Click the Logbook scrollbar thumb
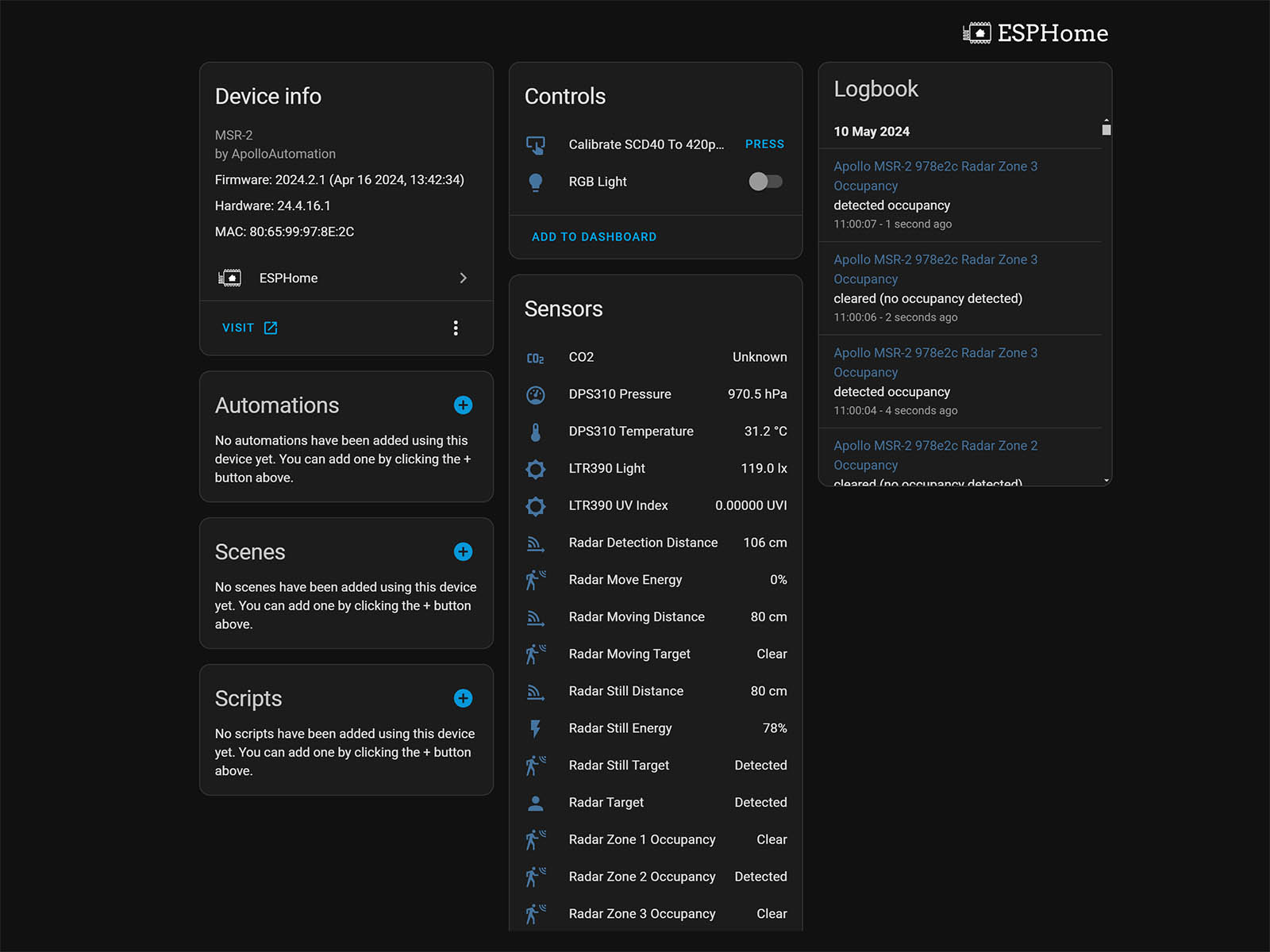 coord(1106,129)
